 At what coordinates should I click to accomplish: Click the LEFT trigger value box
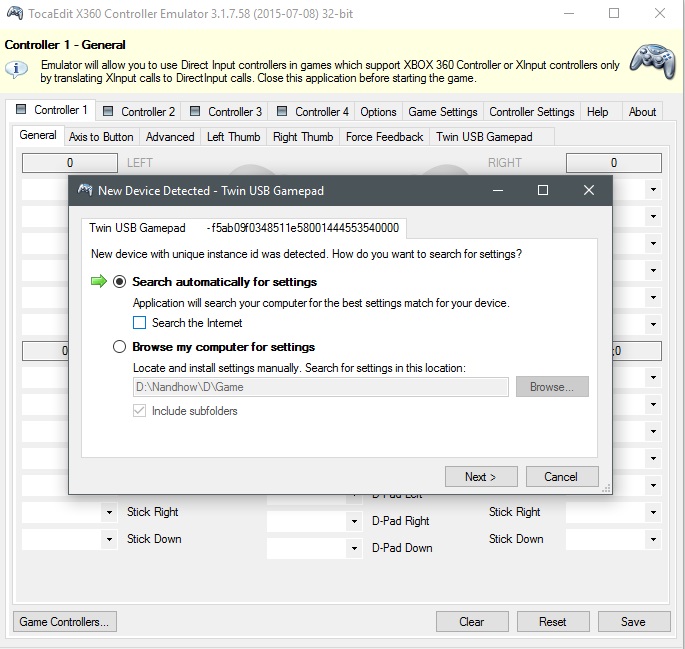[70, 163]
